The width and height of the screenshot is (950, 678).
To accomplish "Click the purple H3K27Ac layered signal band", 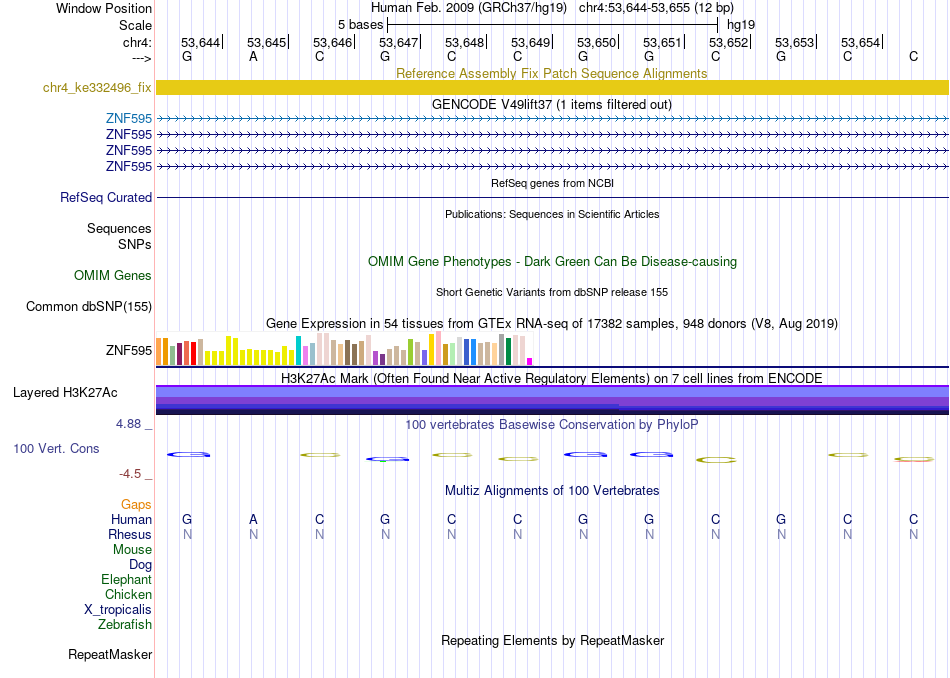I will tap(552, 400).
